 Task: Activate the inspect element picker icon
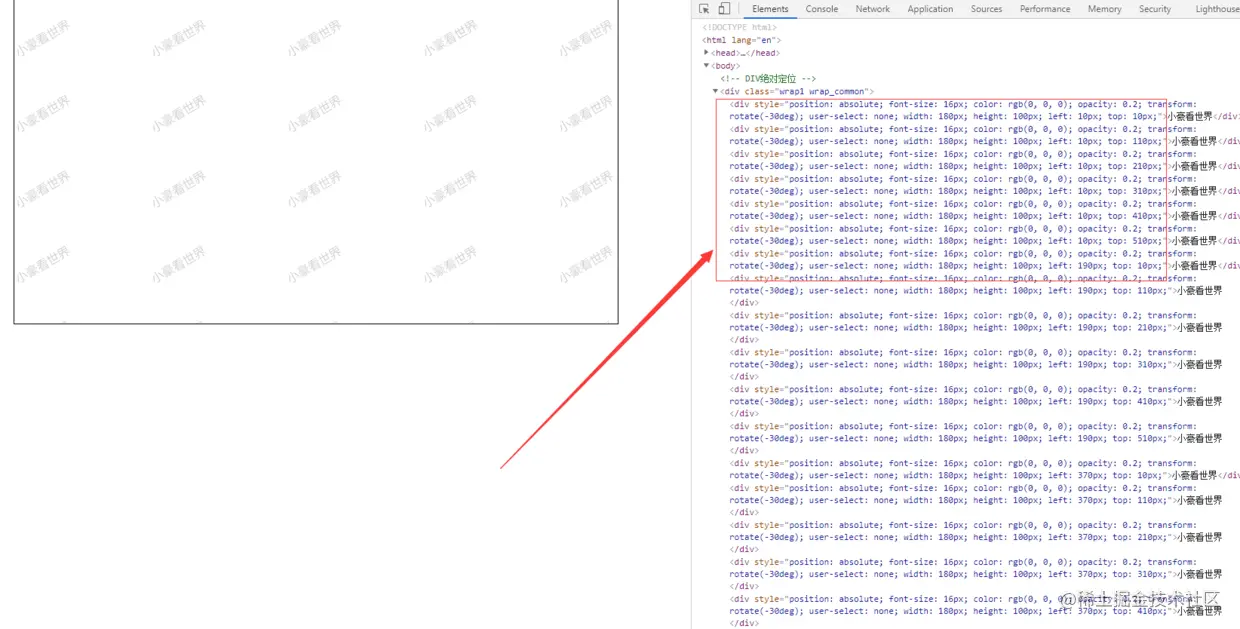click(x=704, y=9)
